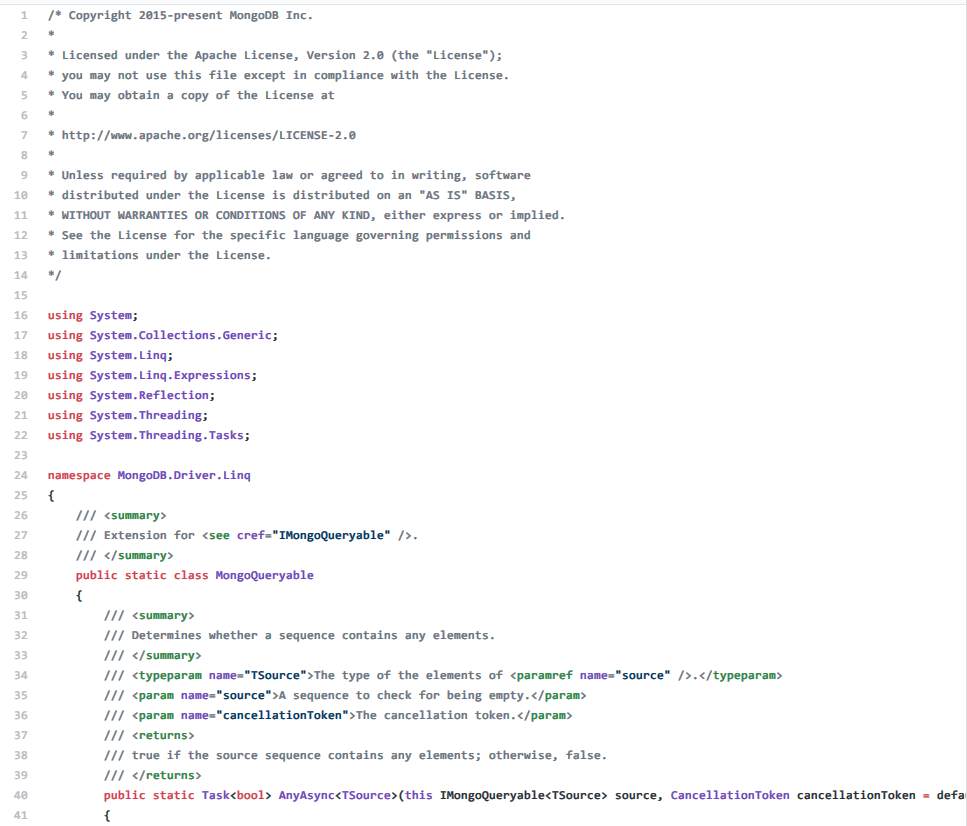Click 'Determines whether a sequence contains any elements.'
Viewport: 967px width, 826px height.
[313, 635]
